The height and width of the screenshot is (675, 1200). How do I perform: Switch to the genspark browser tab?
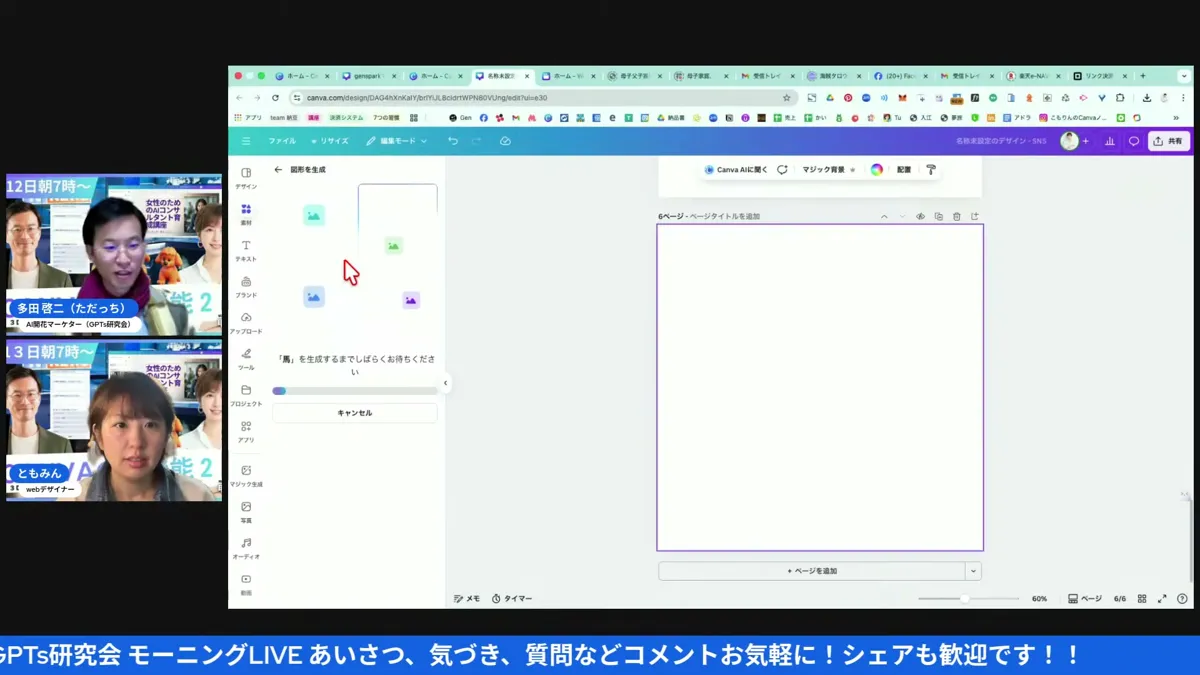(x=368, y=76)
